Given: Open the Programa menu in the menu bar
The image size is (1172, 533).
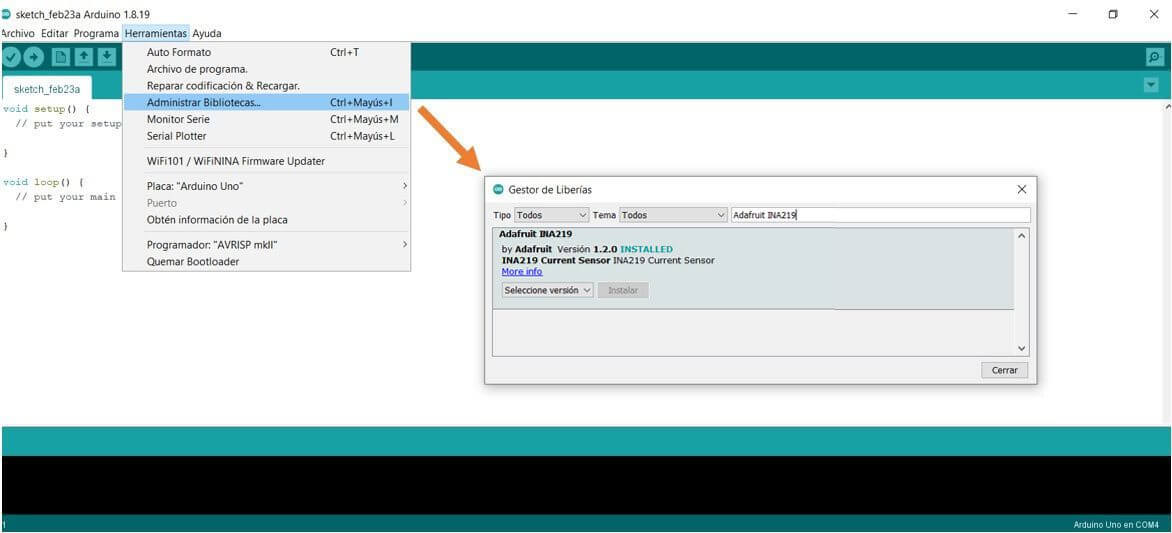Looking at the screenshot, I should (x=96, y=33).
